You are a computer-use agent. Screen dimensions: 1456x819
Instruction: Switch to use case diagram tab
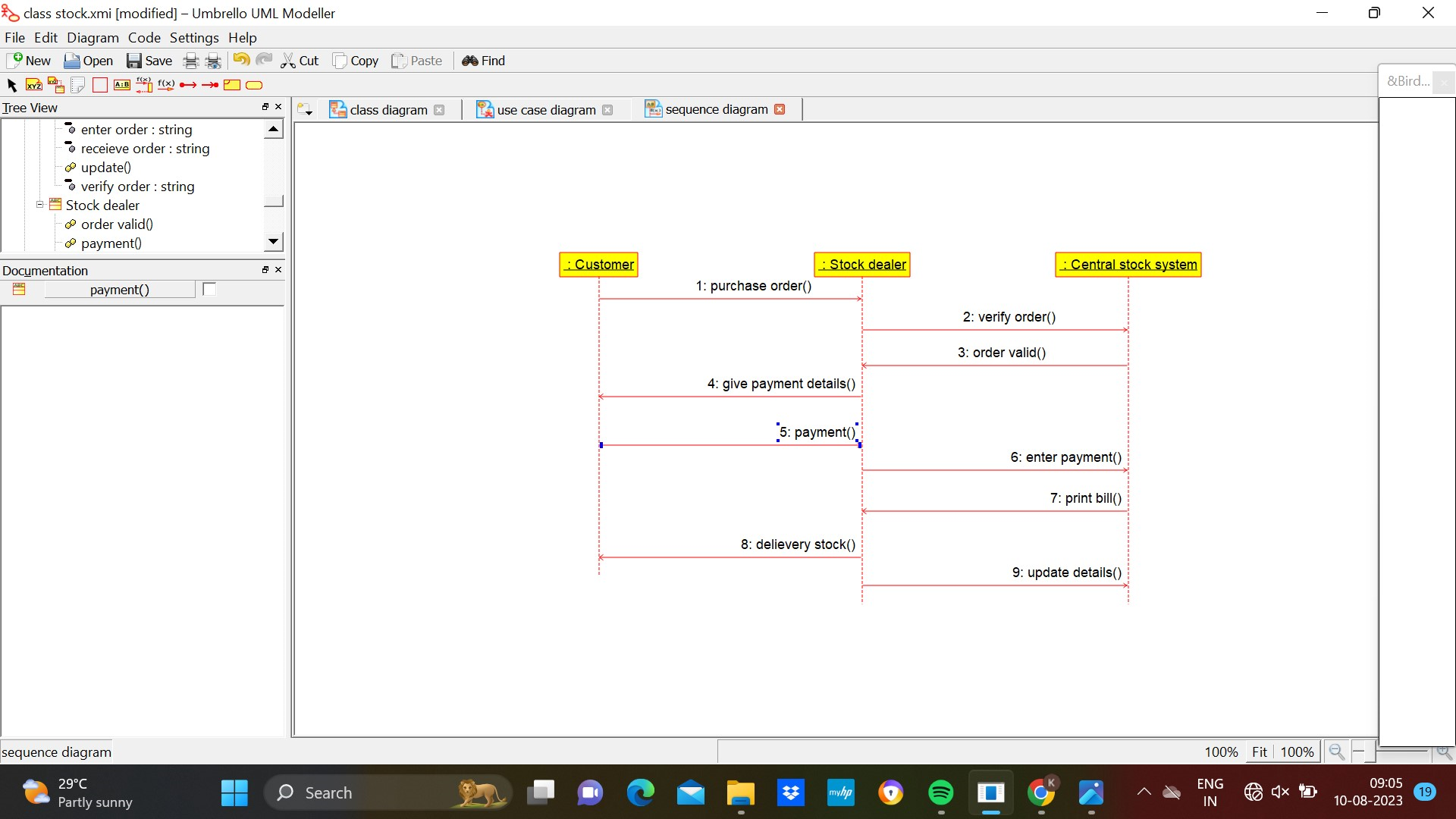(546, 110)
